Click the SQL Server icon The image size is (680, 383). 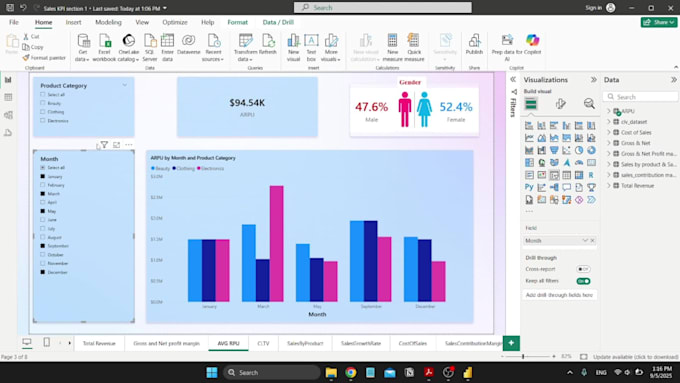(150, 41)
